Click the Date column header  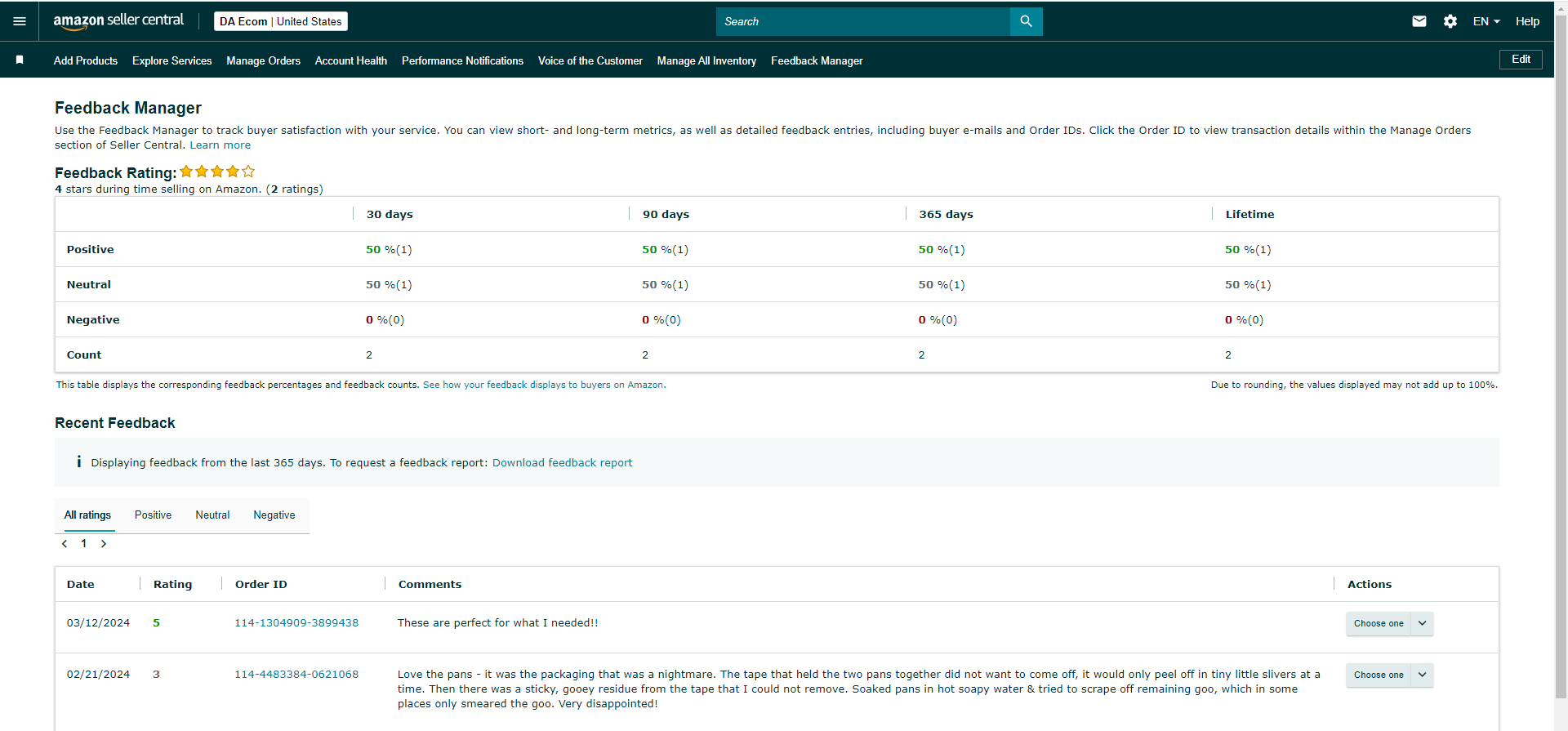click(x=81, y=585)
